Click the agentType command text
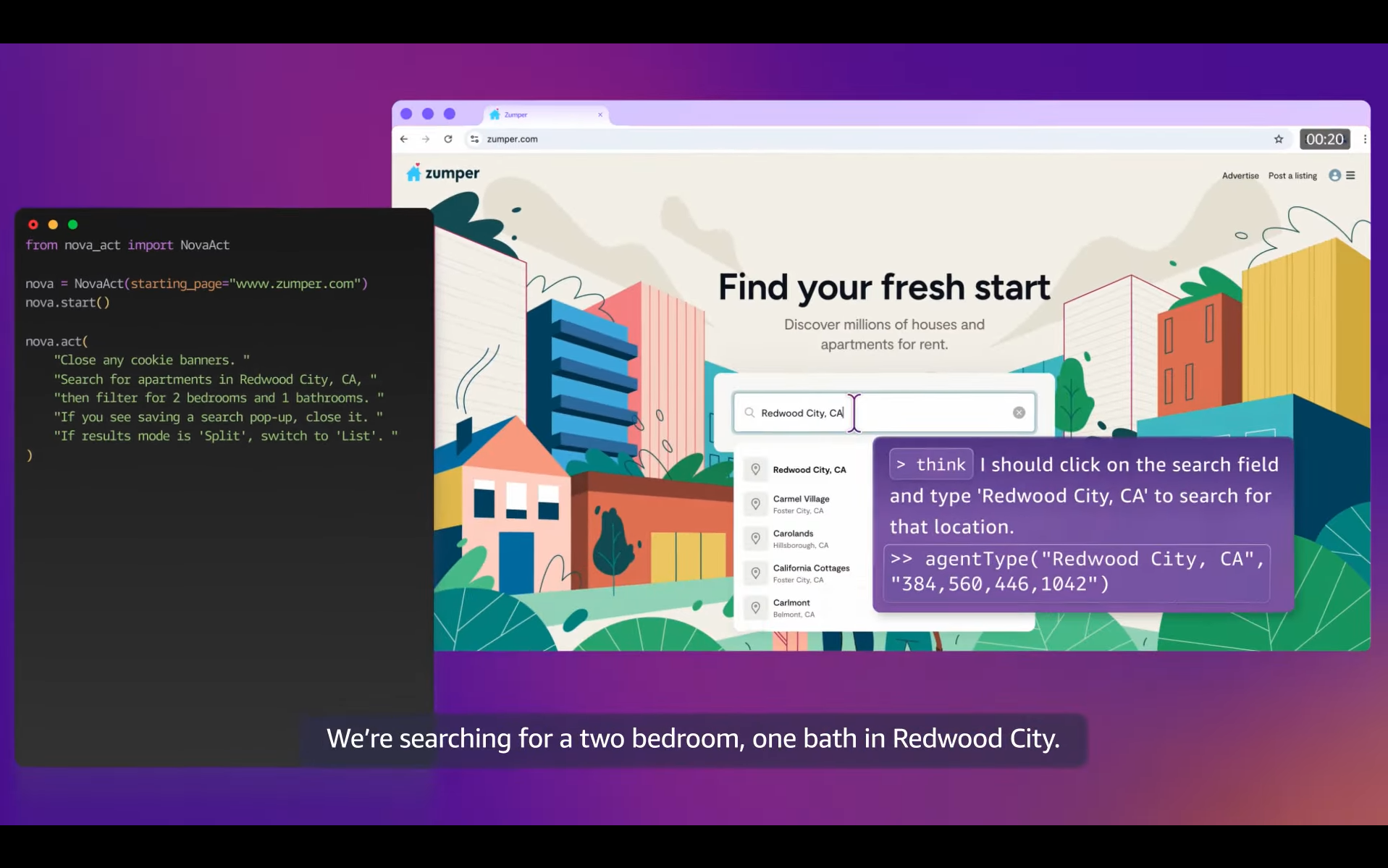 pos(1077,572)
